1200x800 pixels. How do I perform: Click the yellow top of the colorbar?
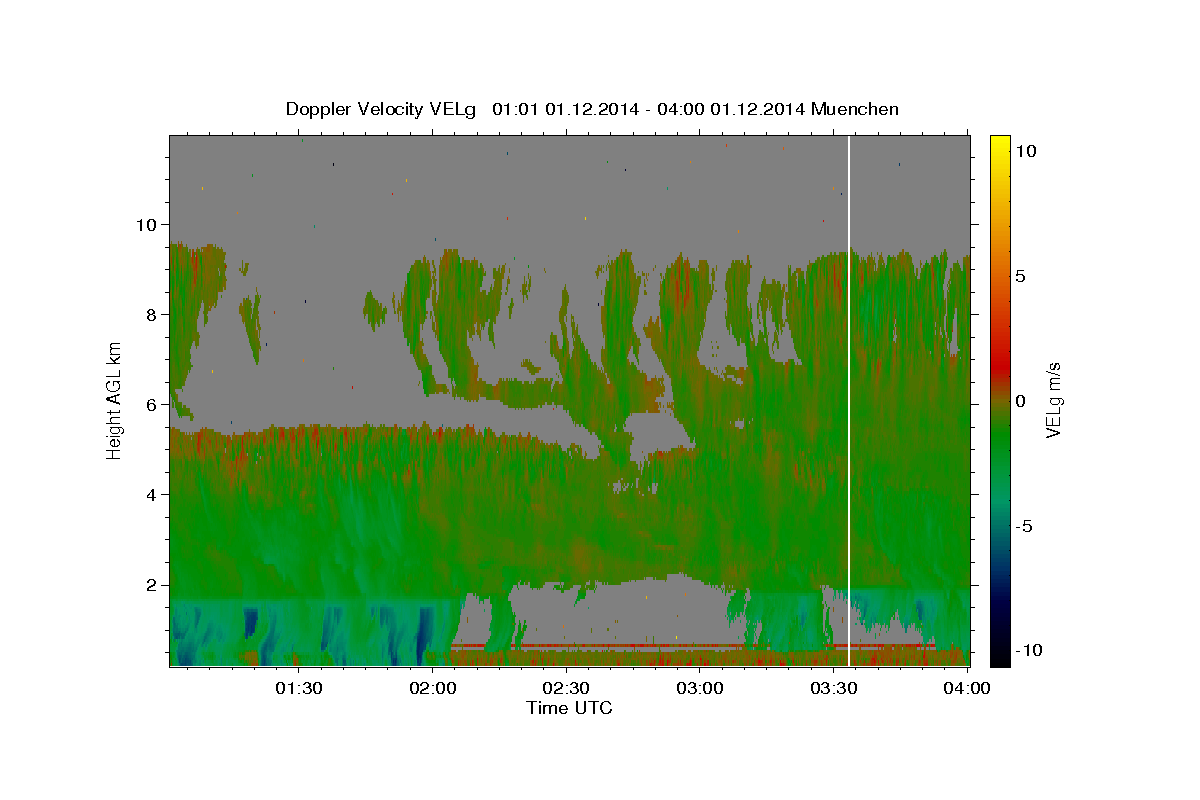(x=1000, y=142)
